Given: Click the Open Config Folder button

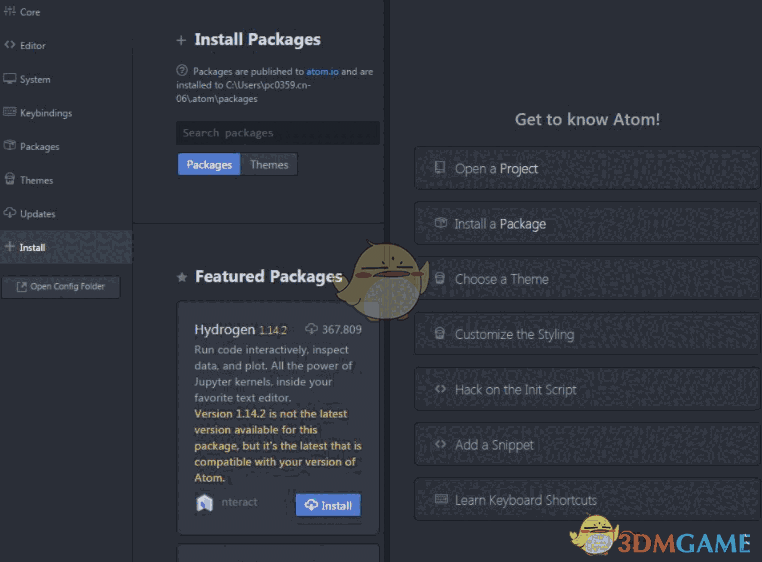Looking at the screenshot, I should coord(61,287).
